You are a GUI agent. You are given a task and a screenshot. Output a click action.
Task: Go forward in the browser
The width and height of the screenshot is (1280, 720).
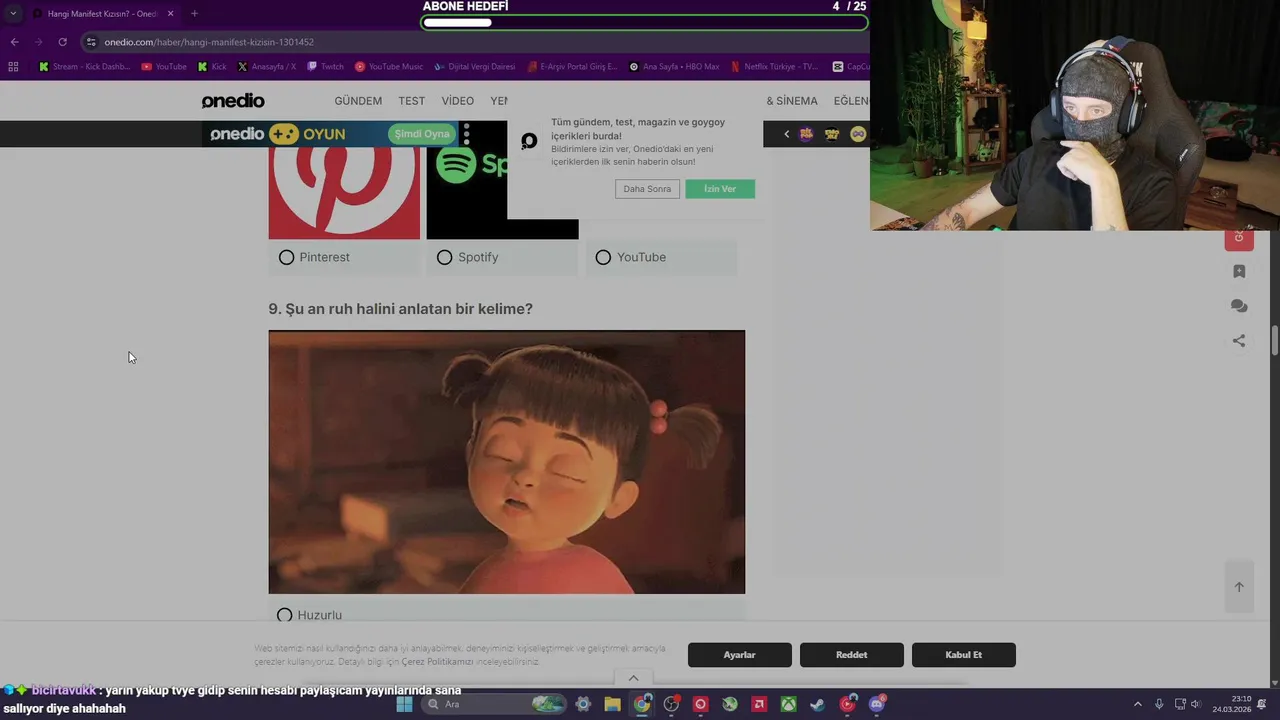[38, 42]
